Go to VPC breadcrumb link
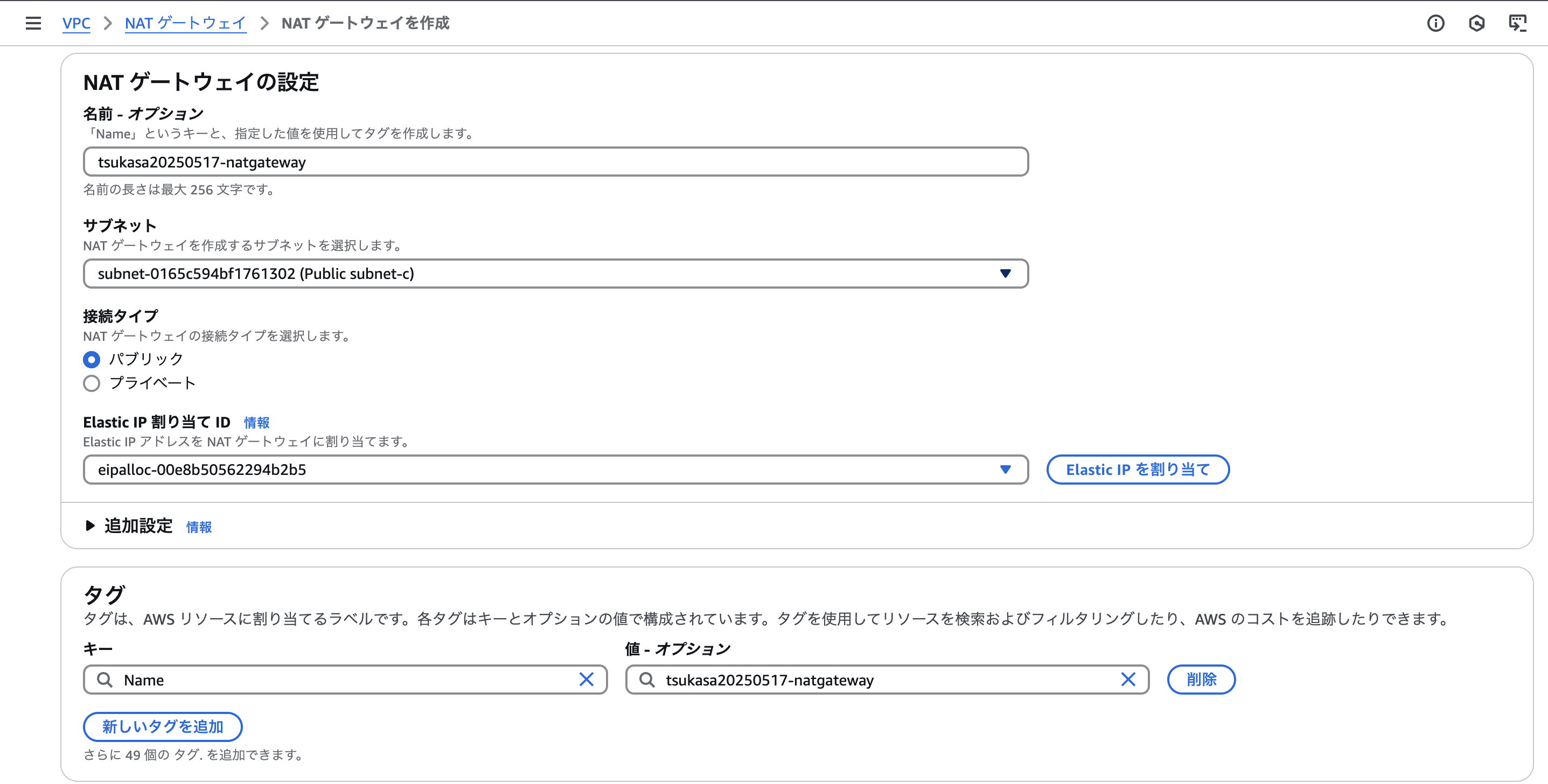The image size is (1548, 784). click(76, 24)
